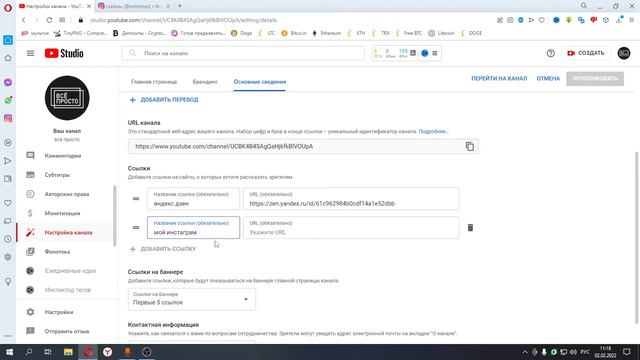This screenshot has width=640, height=360.
Task: Click the link title field containing яндекс дзен
Action: (x=193, y=199)
